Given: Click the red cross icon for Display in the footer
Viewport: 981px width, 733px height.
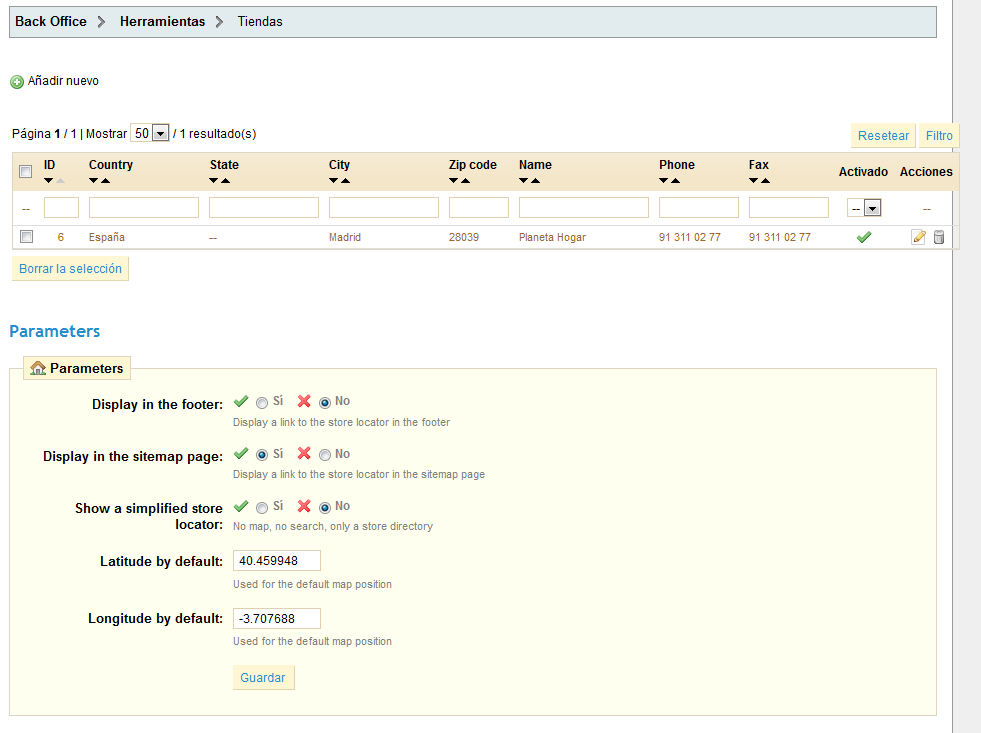Looking at the screenshot, I should 304,401.
